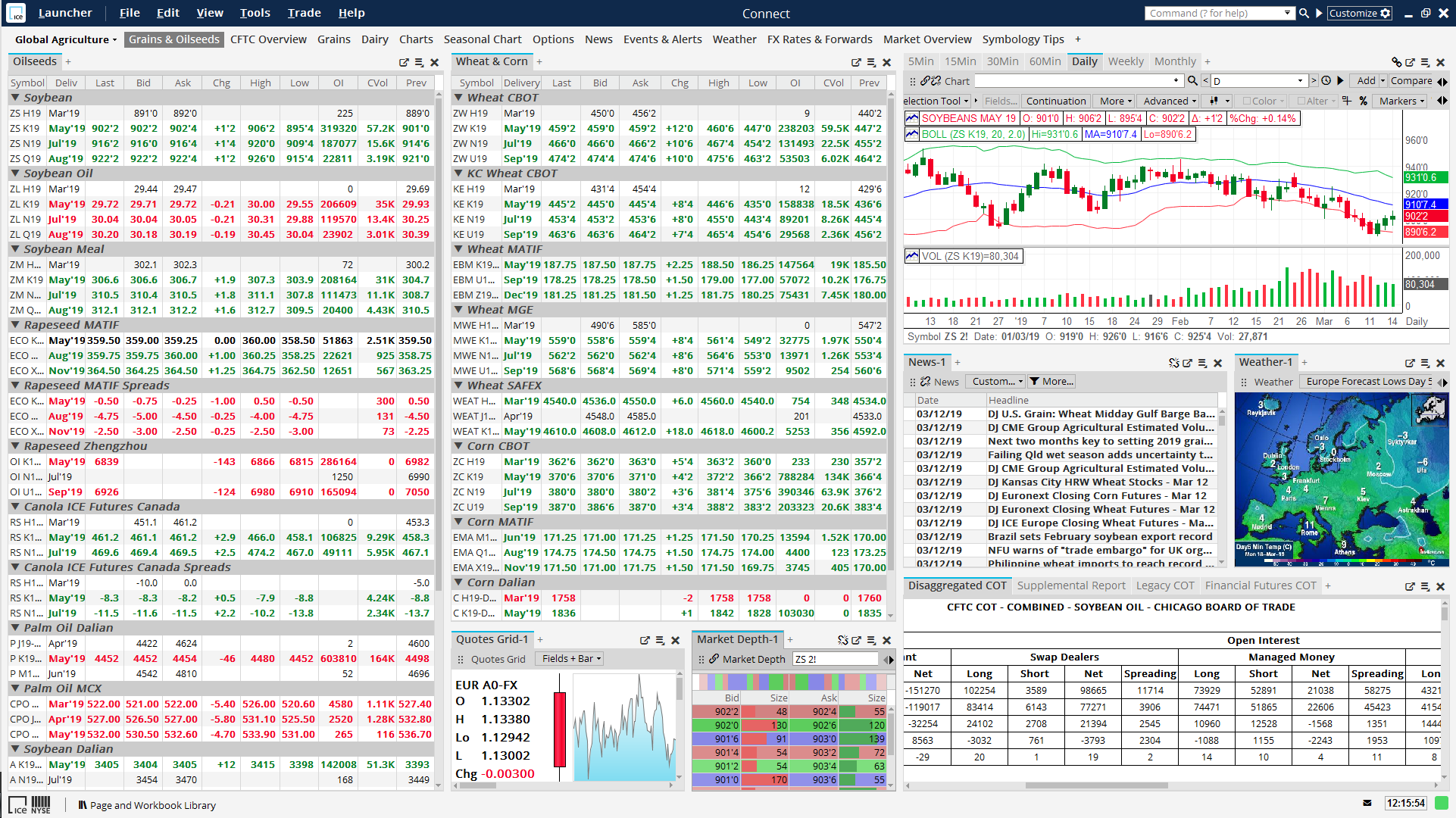The image size is (1456, 818).
Task: Collapse the Soybean group in Oilseeds
Action: (x=15, y=98)
